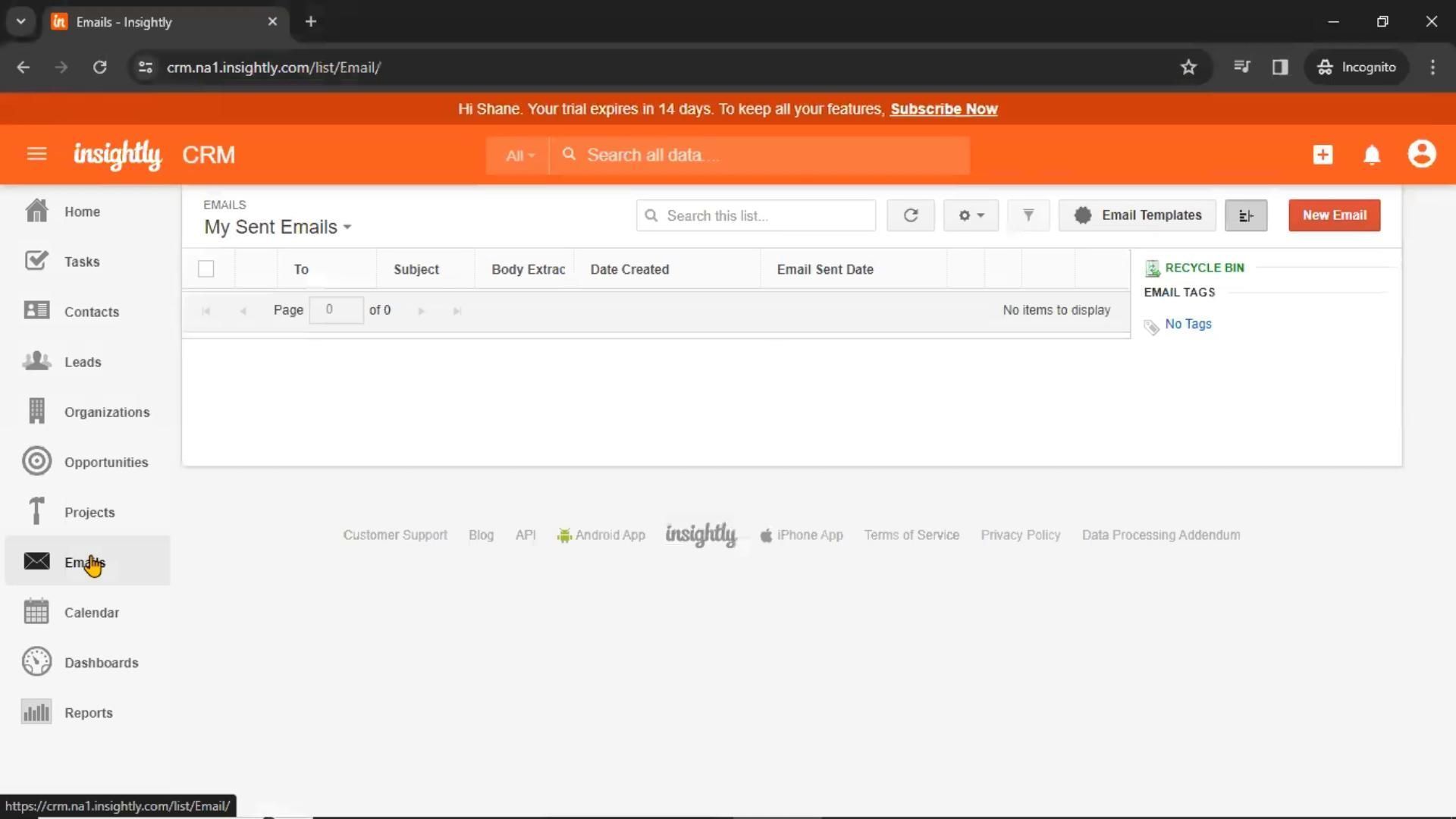Click the quick add plus icon
The height and width of the screenshot is (819, 1456).
coord(1323,155)
